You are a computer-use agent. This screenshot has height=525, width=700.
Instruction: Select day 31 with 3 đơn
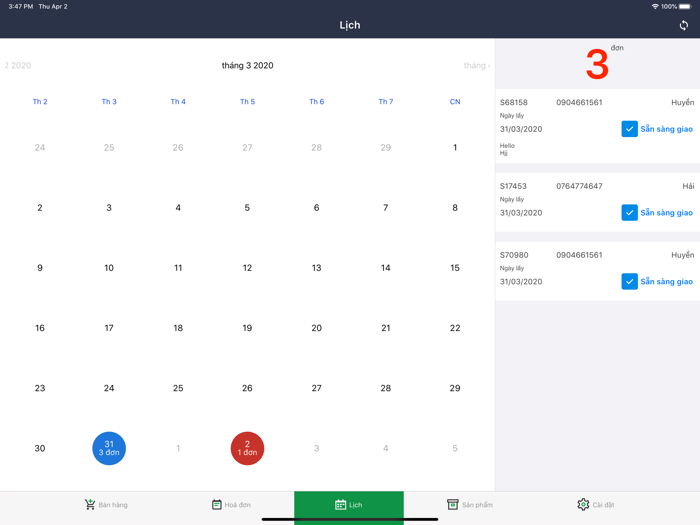109,448
